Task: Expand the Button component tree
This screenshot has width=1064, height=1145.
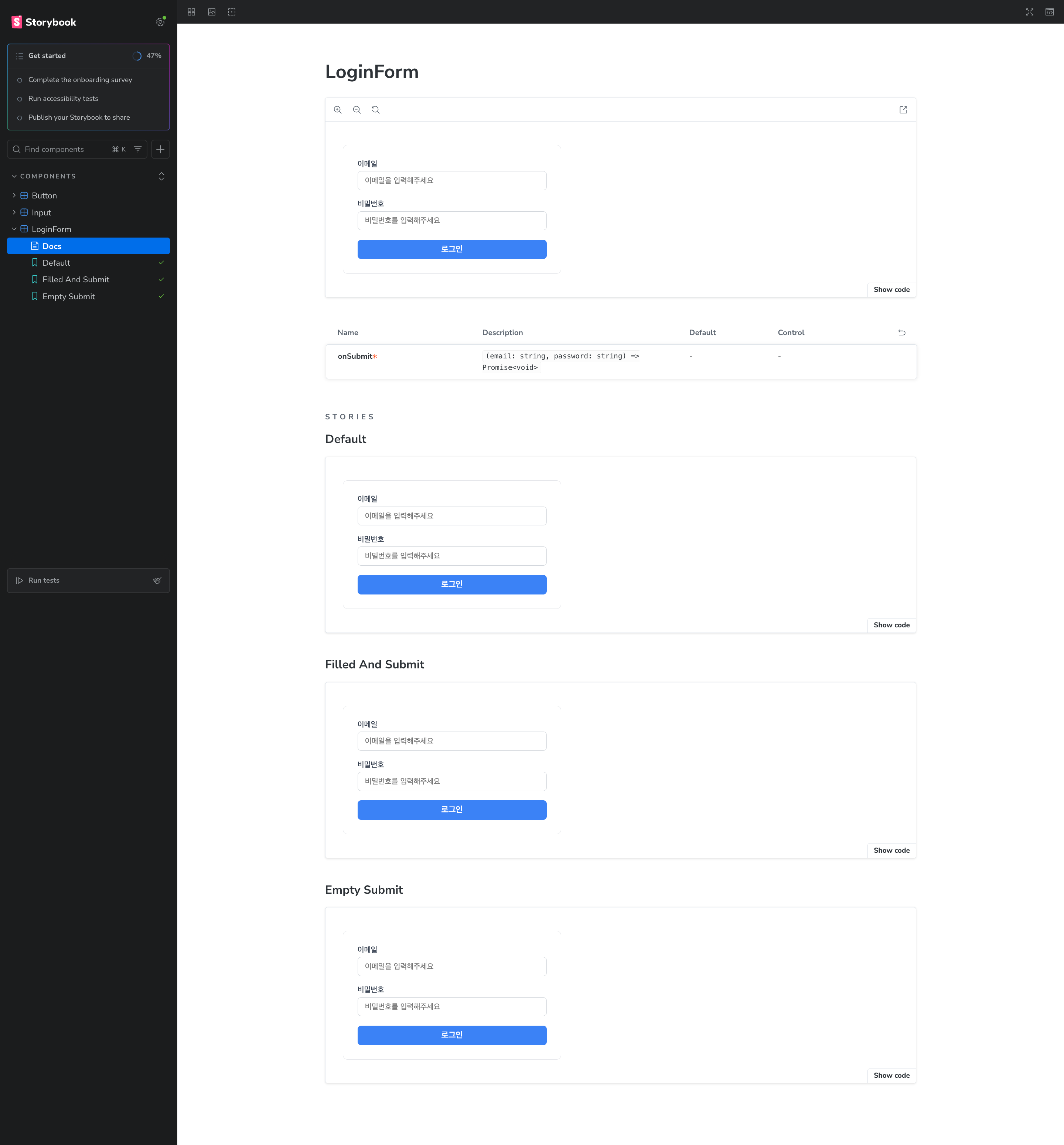Action: pos(14,196)
